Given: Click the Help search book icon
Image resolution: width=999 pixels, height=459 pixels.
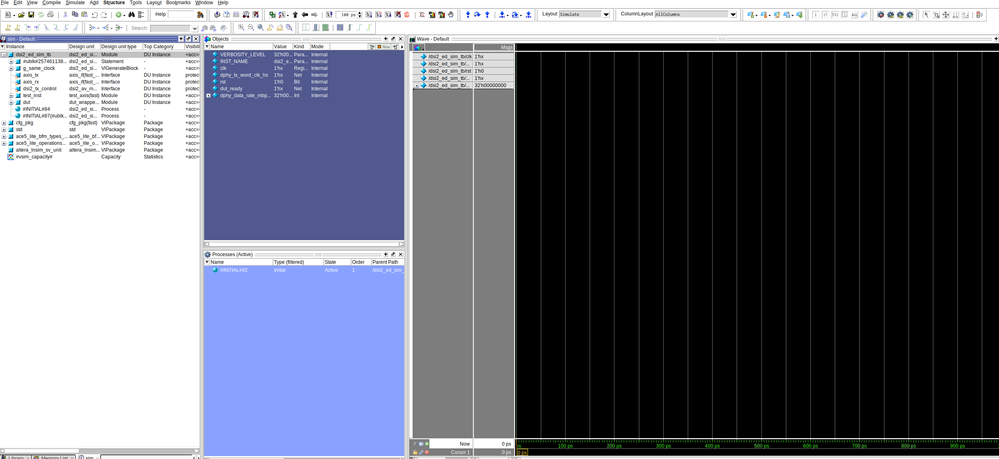Looking at the screenshot, I should 200,14.
